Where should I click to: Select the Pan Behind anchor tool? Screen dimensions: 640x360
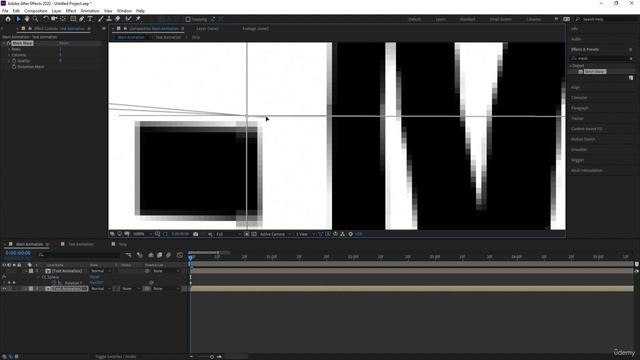pos(63,19)
